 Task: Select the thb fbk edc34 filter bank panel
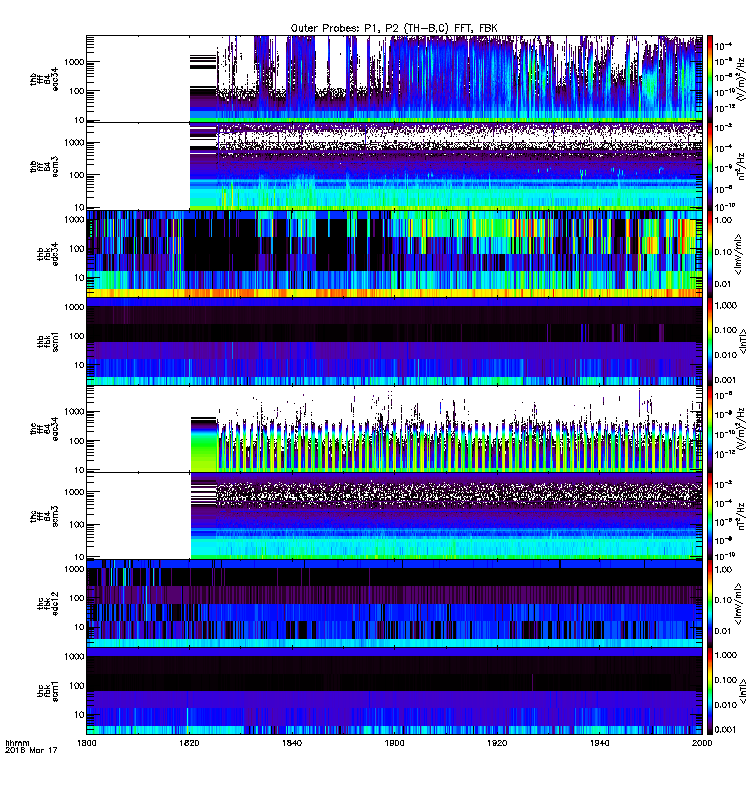pos(394,254)
